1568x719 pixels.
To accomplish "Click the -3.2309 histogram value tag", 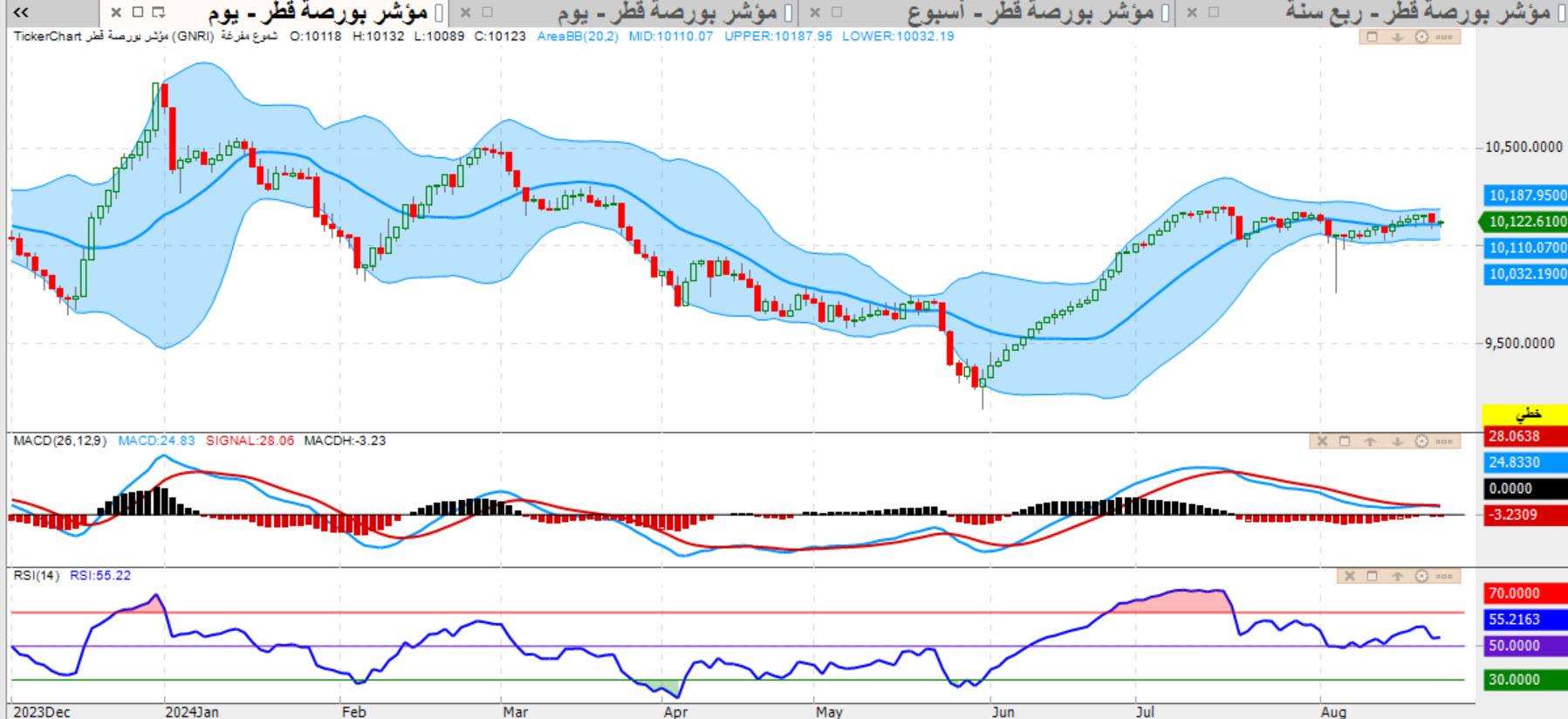I will pyautogui.click(x=1526, y=515).
